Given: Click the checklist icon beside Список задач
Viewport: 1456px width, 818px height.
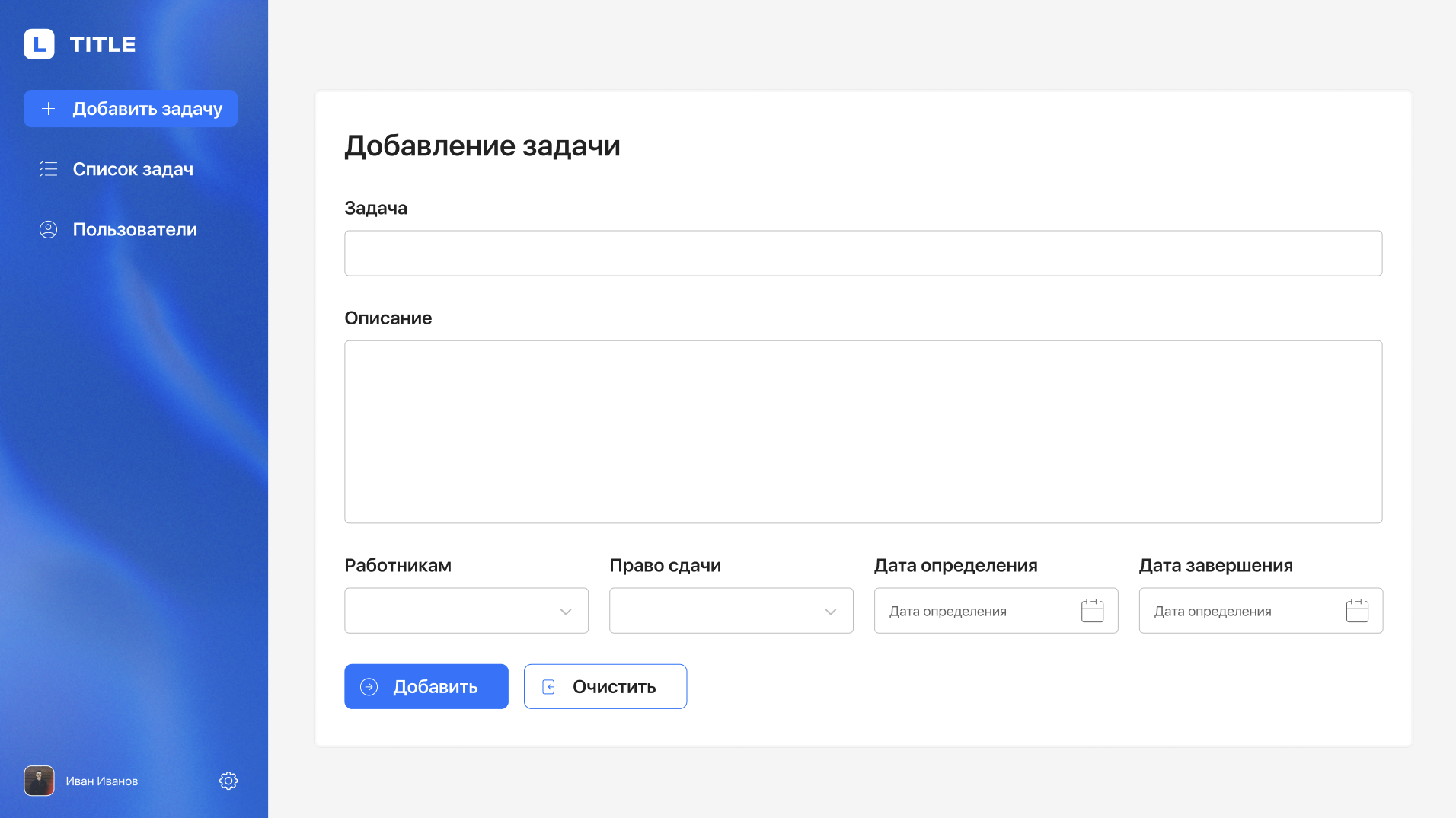Looking at the screenshot, I should tap(48, 169).
